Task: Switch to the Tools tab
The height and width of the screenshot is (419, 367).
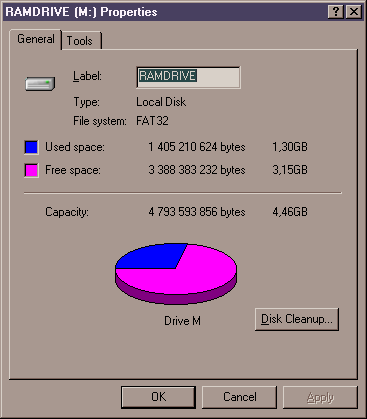Action: pos(81,41)
